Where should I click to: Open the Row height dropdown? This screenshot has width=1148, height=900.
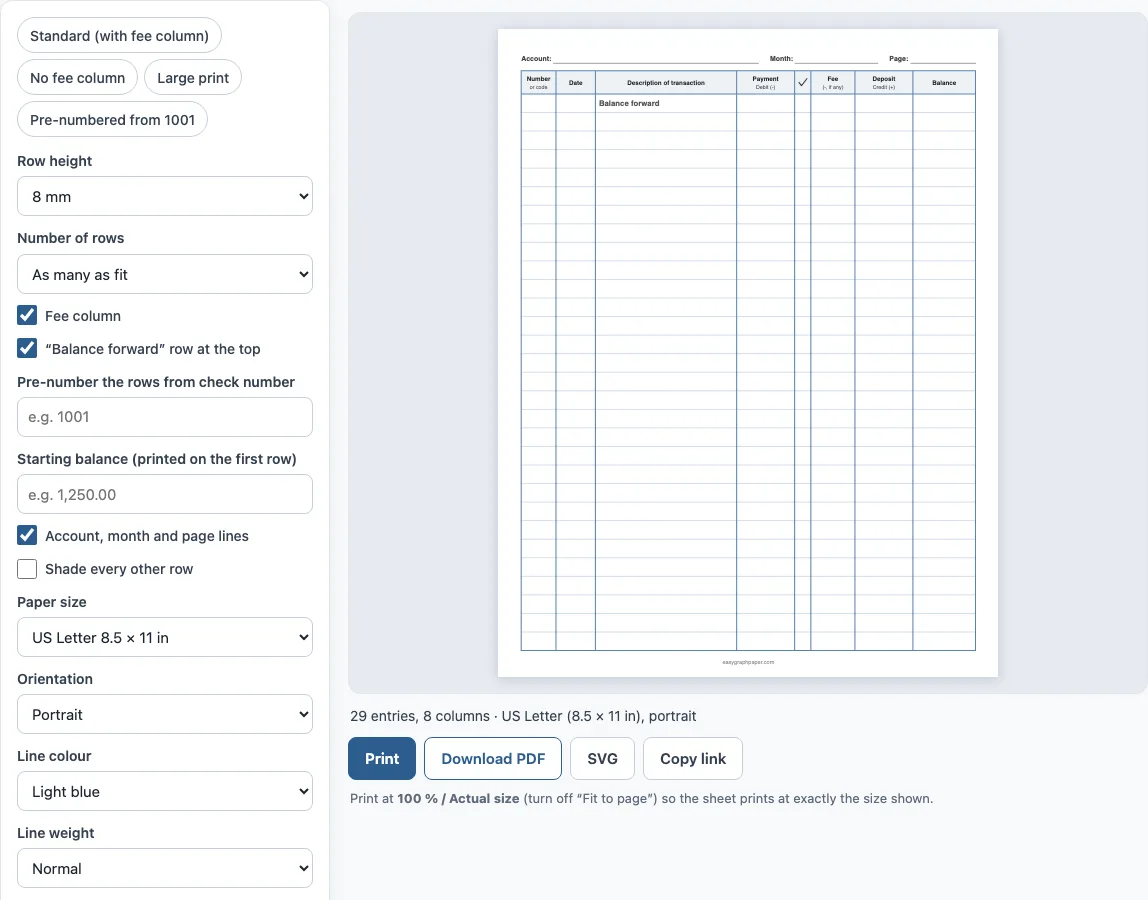165,196
